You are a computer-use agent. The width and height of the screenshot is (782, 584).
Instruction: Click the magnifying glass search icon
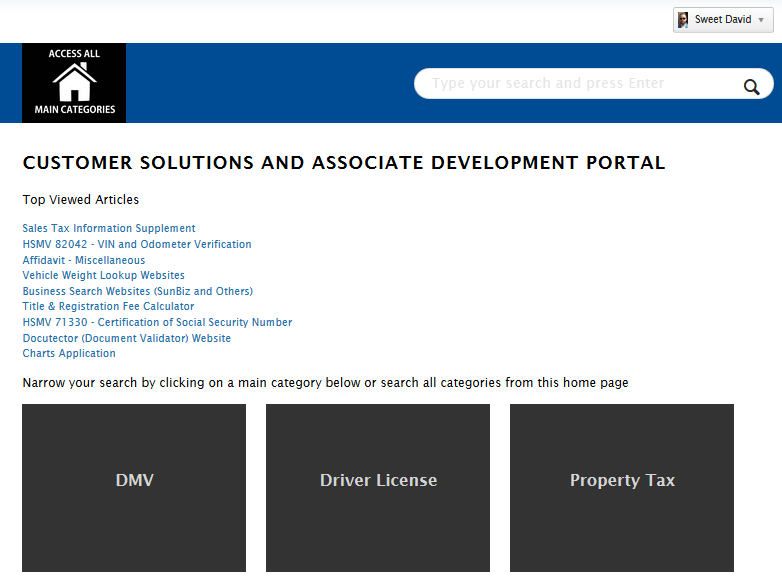[x=752, y=87]
